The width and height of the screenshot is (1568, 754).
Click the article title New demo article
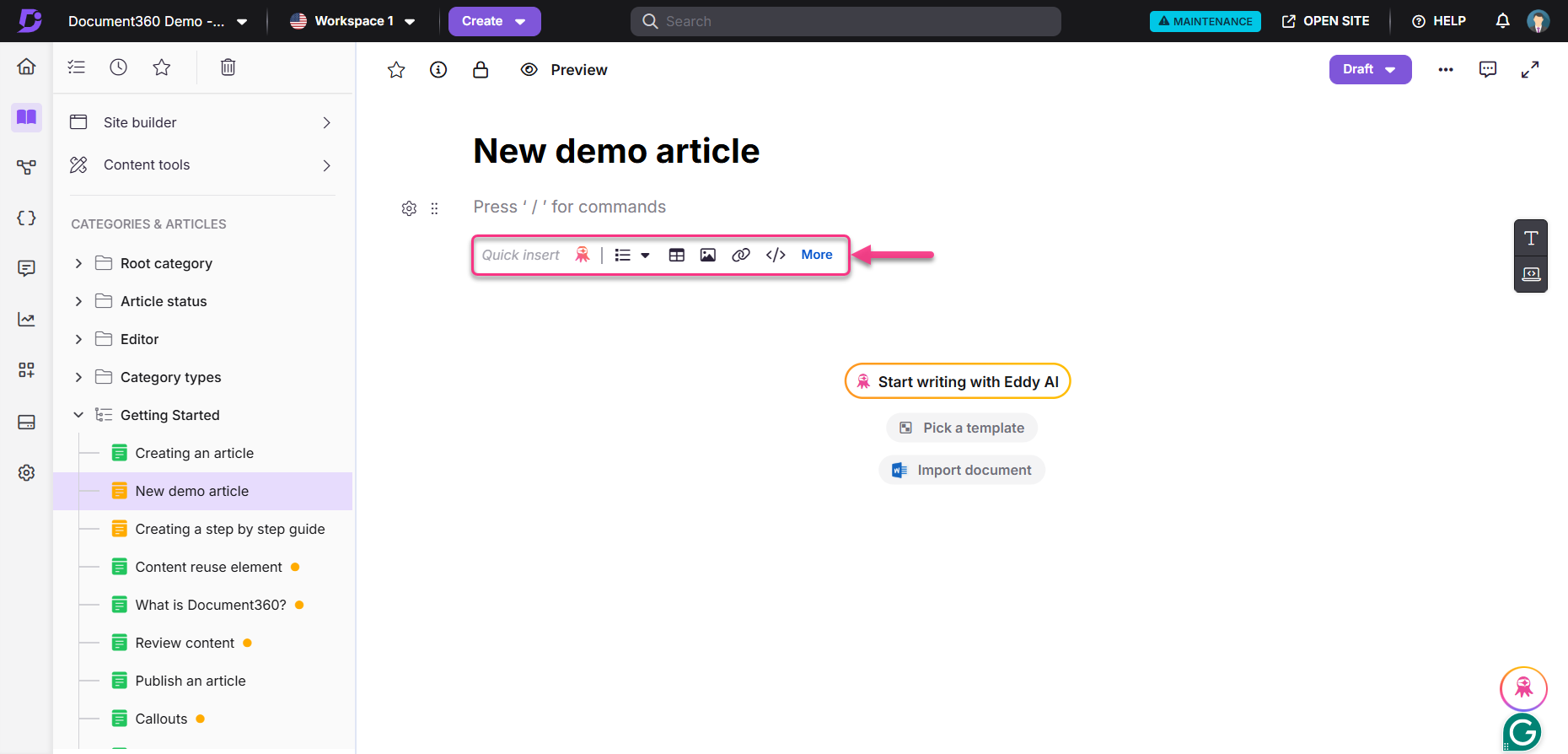pyautogui.click(x=616, y=151)
